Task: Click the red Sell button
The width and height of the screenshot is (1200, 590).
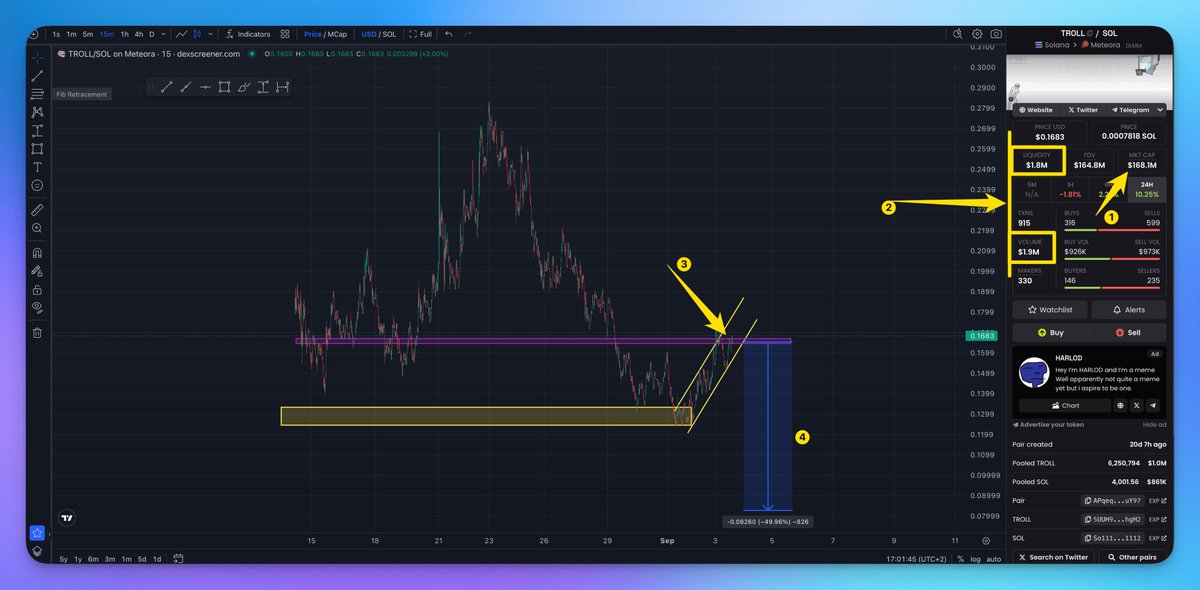Action: point(1129,332)
